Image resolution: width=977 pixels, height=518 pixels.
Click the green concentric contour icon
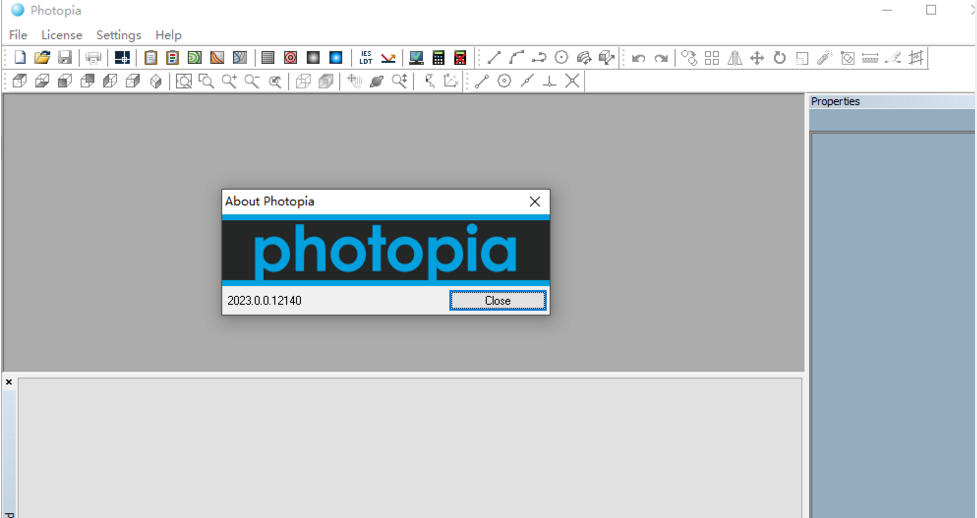194,58
